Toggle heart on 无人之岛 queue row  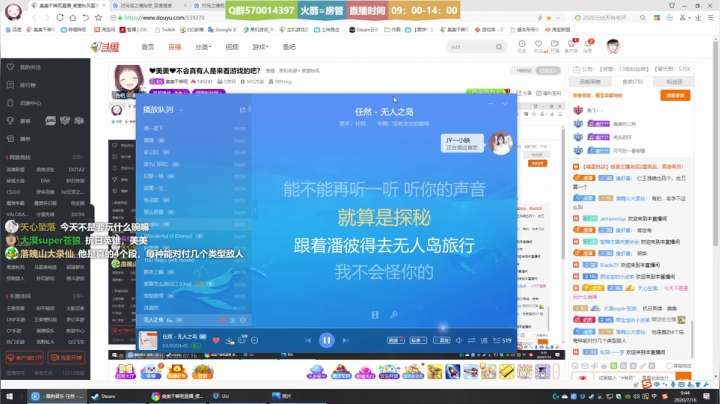click(223, 320)
